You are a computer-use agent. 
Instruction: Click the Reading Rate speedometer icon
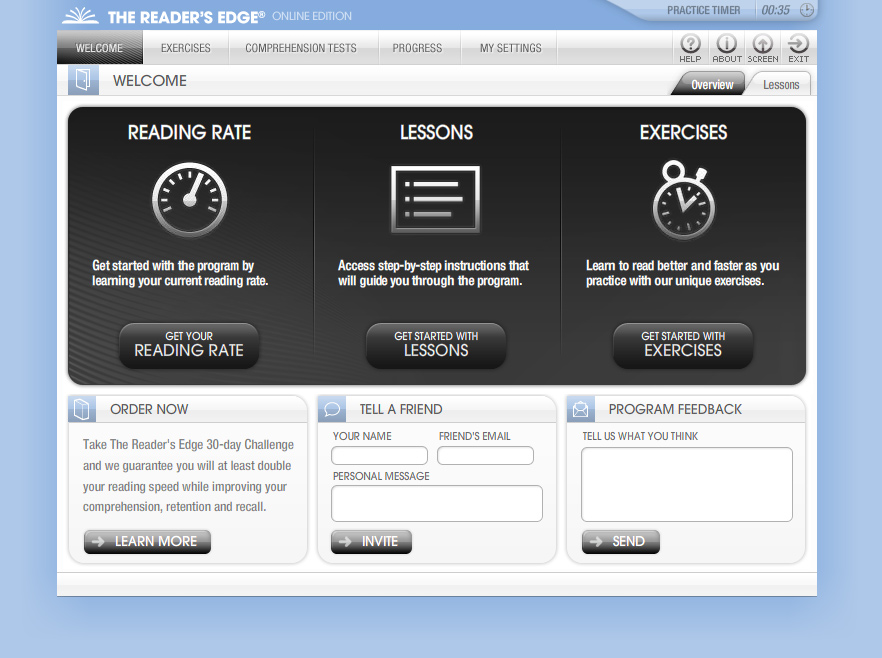(190, 200)
